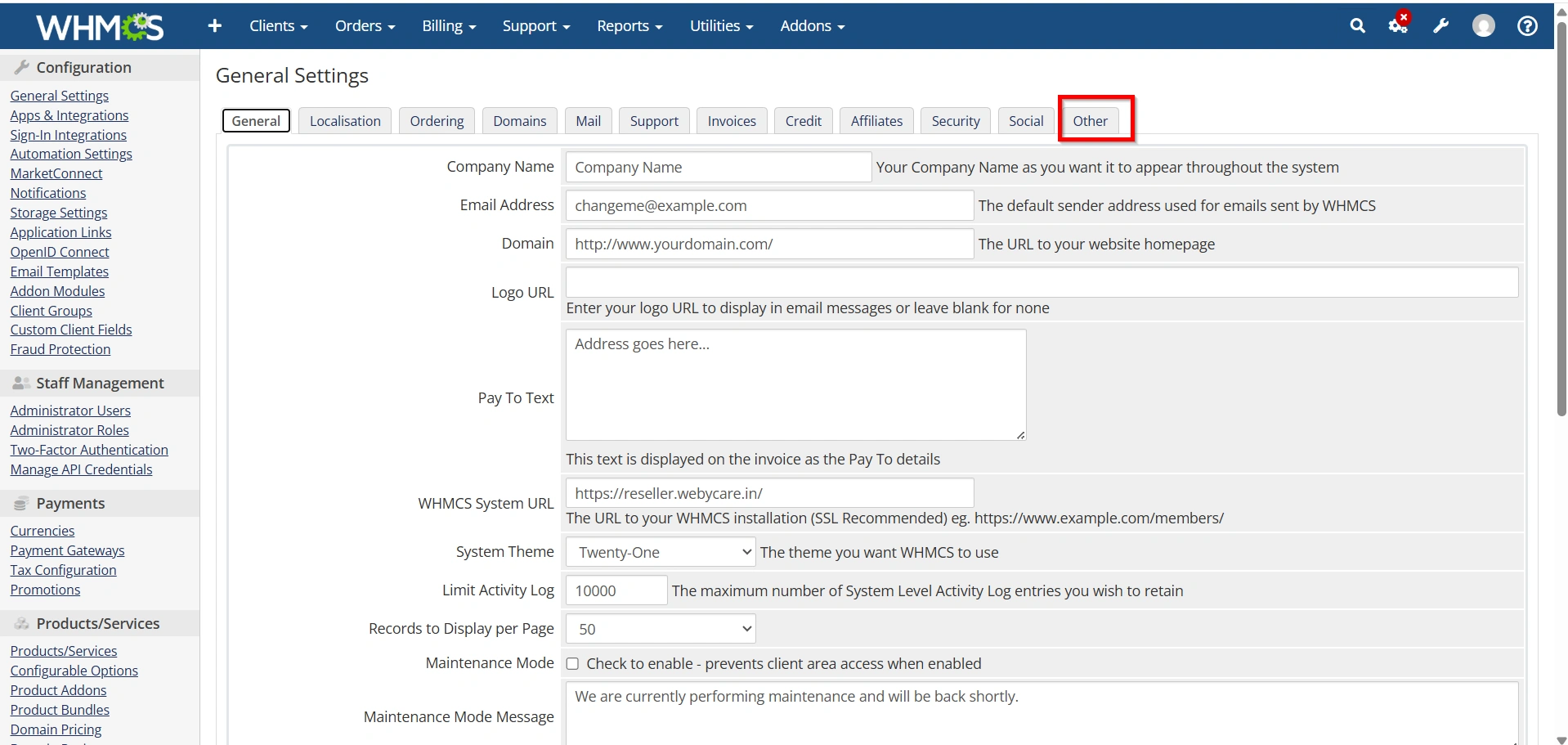1568x745 pixels.
Task: Switch to the Invoices tab
Action: [x=732, y=121]
